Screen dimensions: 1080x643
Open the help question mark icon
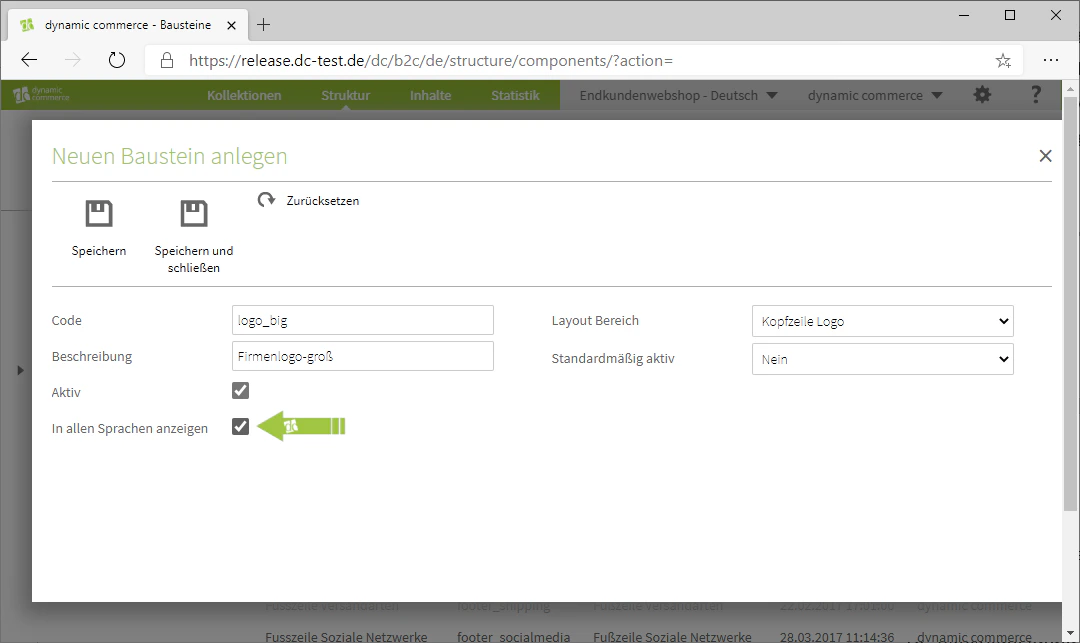click(1035, 94)
